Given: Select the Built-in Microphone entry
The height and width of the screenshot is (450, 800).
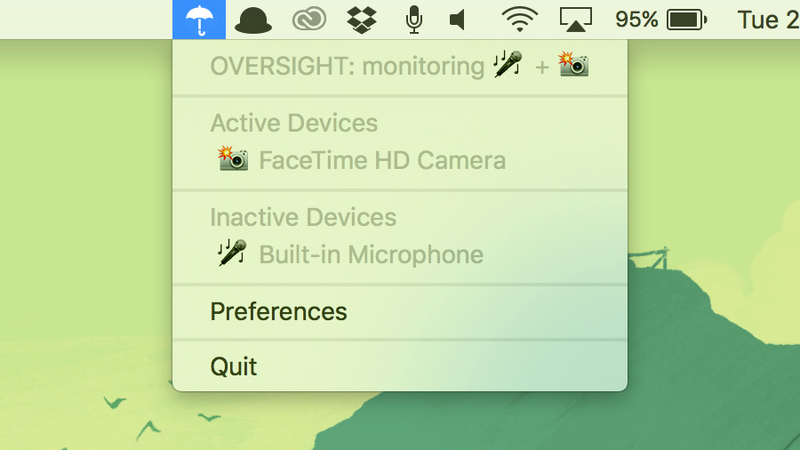Looking at the screenshot, I should [x=400, y=255].
